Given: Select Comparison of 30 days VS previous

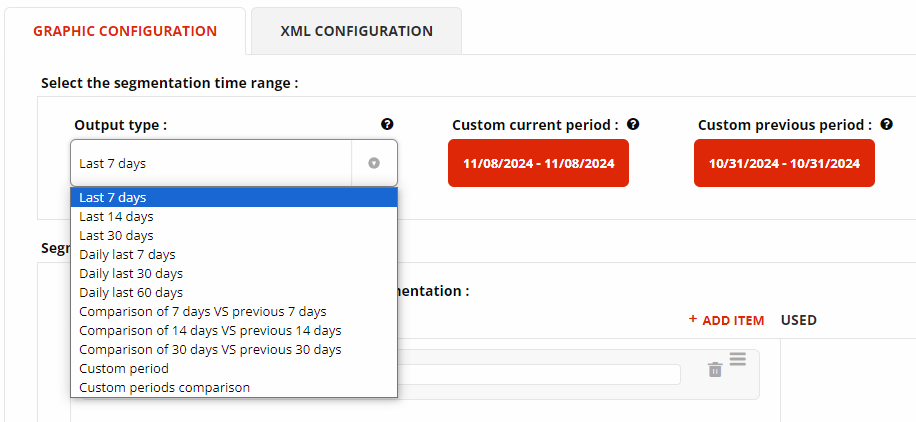Looking at the screenshot, I should tap(210, 349).
